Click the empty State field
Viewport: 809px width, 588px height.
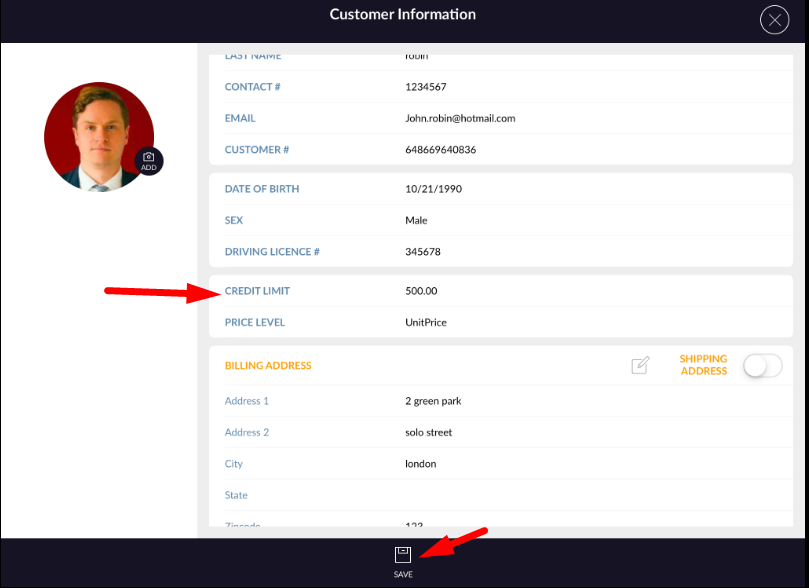pyautogui.click(x=500, y=496)
